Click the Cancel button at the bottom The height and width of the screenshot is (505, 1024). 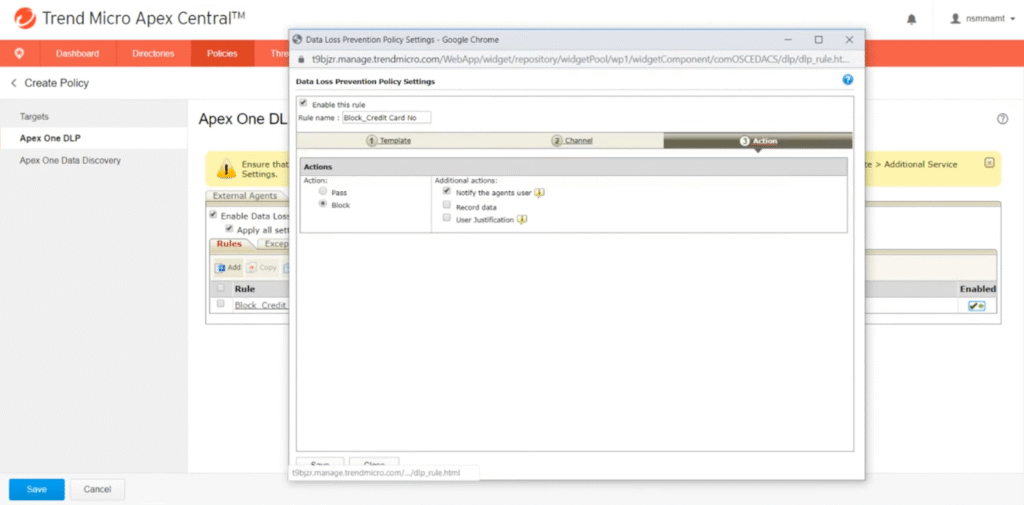97,489
